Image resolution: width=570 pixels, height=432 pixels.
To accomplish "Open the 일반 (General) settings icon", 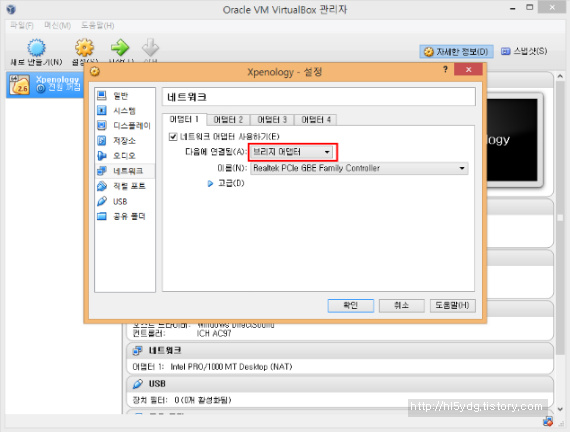I will point(102,96).
